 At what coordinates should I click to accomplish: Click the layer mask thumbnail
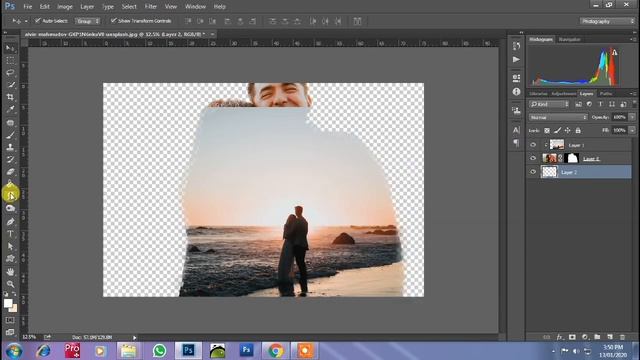pos(572,158)
